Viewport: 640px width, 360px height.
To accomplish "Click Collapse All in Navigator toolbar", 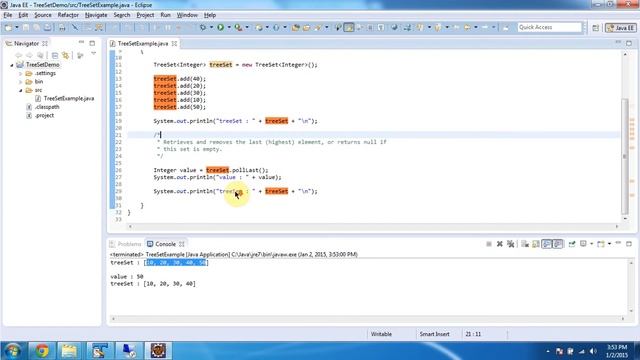I will 55,55.
